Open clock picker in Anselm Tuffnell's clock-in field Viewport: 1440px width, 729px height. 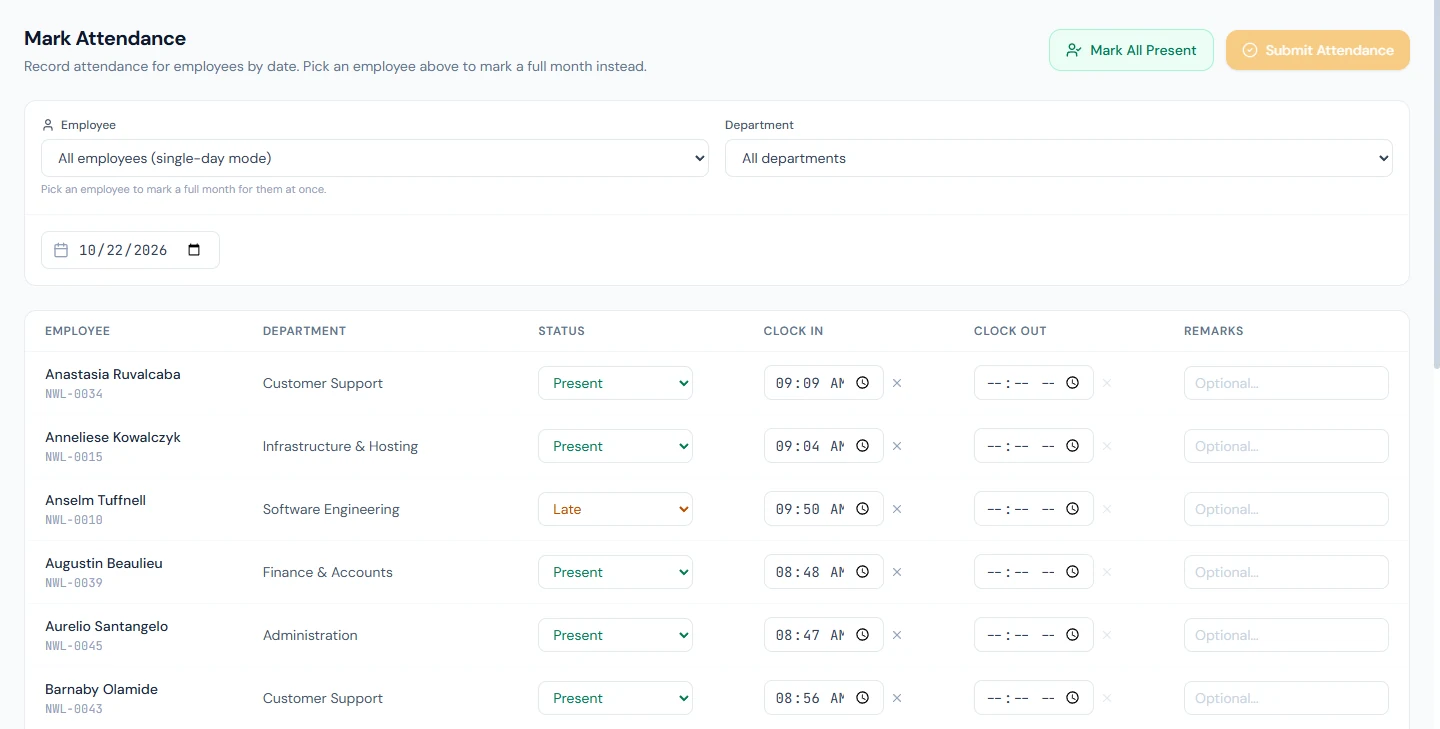(x=862, y=509)
